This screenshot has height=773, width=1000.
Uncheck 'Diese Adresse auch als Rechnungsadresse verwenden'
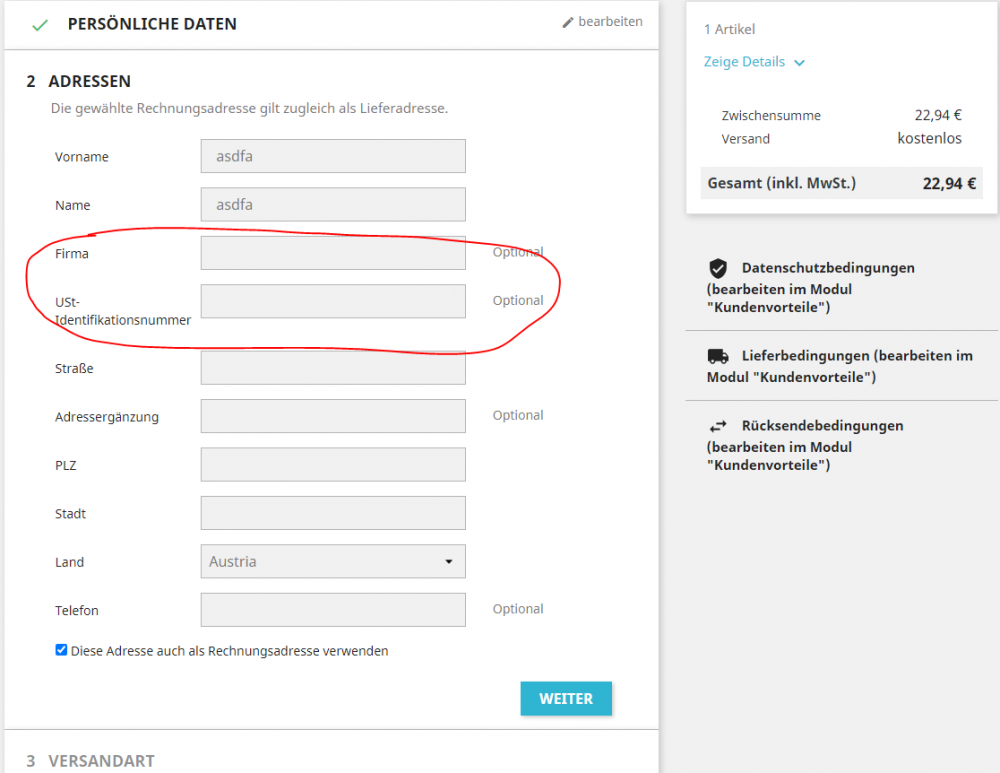tap(61, 650)
